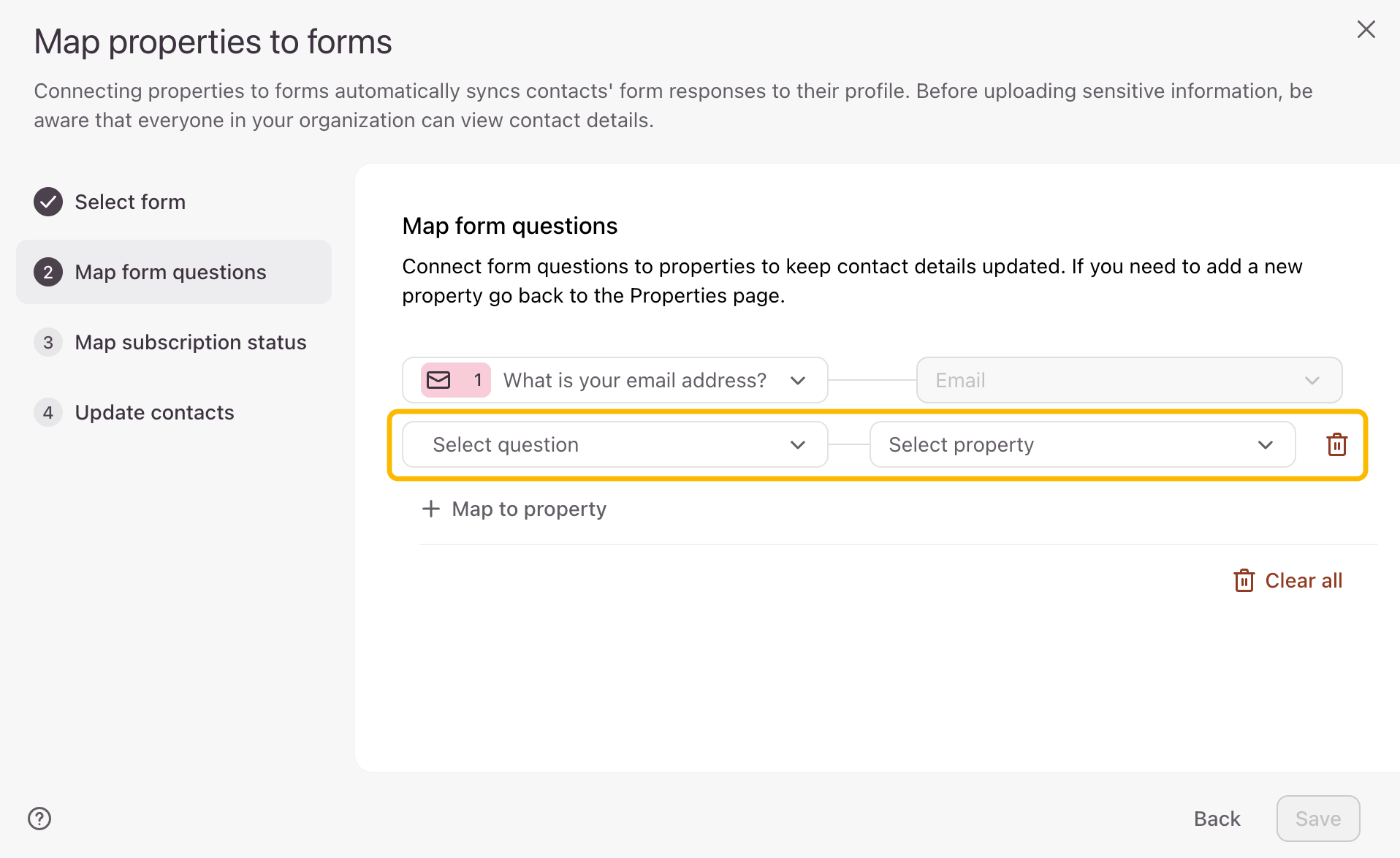Click the pink email envelope icon
The height and width of the screenshot is (858, 1400).
[438, 380]
